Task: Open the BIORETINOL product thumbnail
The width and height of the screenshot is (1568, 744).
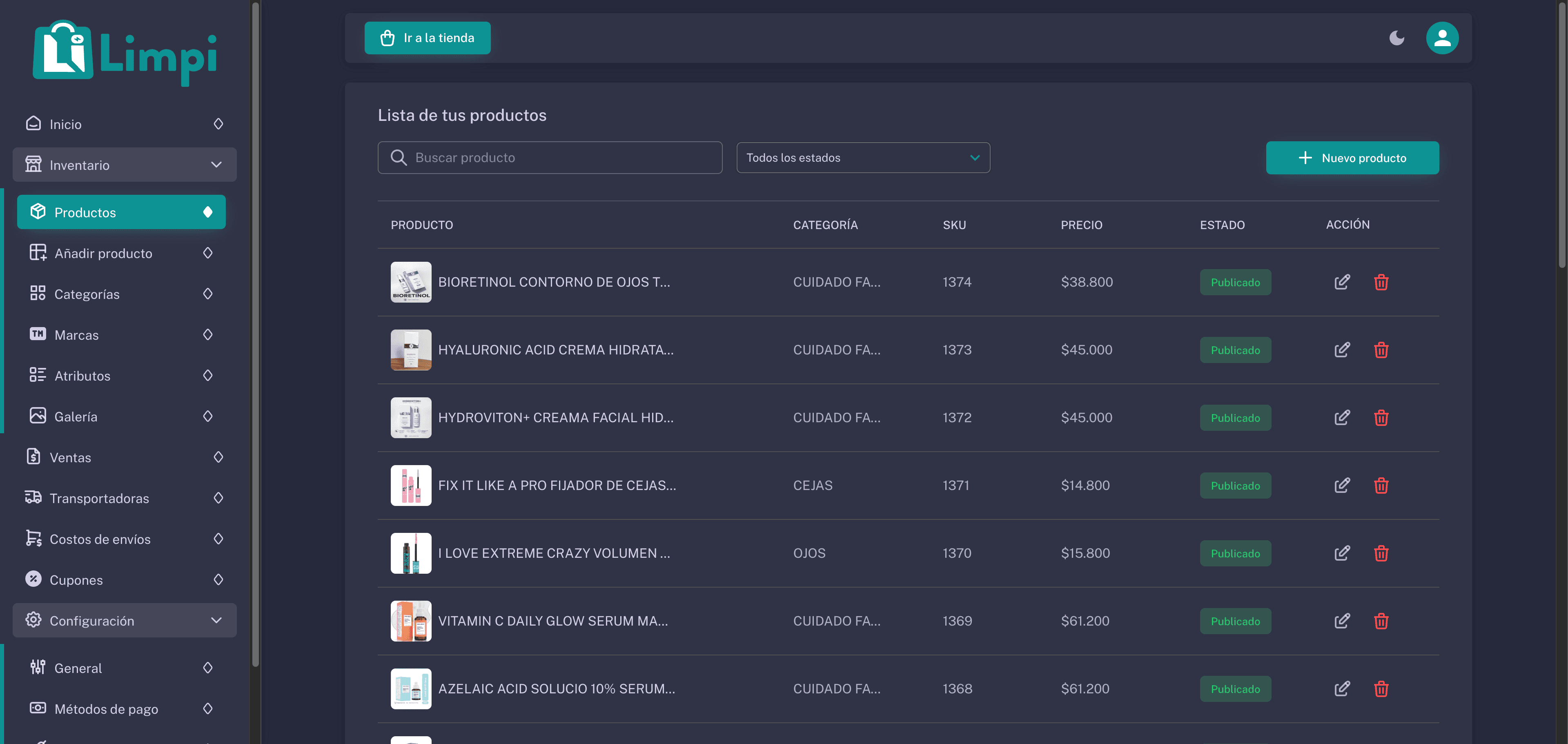Action: pyautogui.click(x=411, y=282)
